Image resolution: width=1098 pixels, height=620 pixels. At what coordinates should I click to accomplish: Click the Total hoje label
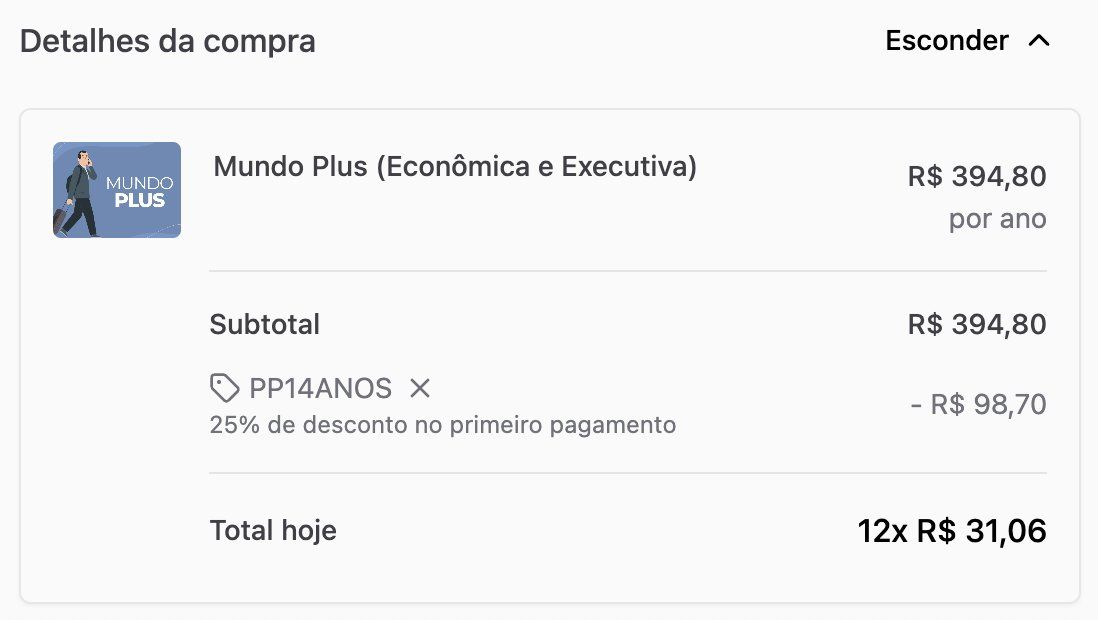(x=273, y=530)
